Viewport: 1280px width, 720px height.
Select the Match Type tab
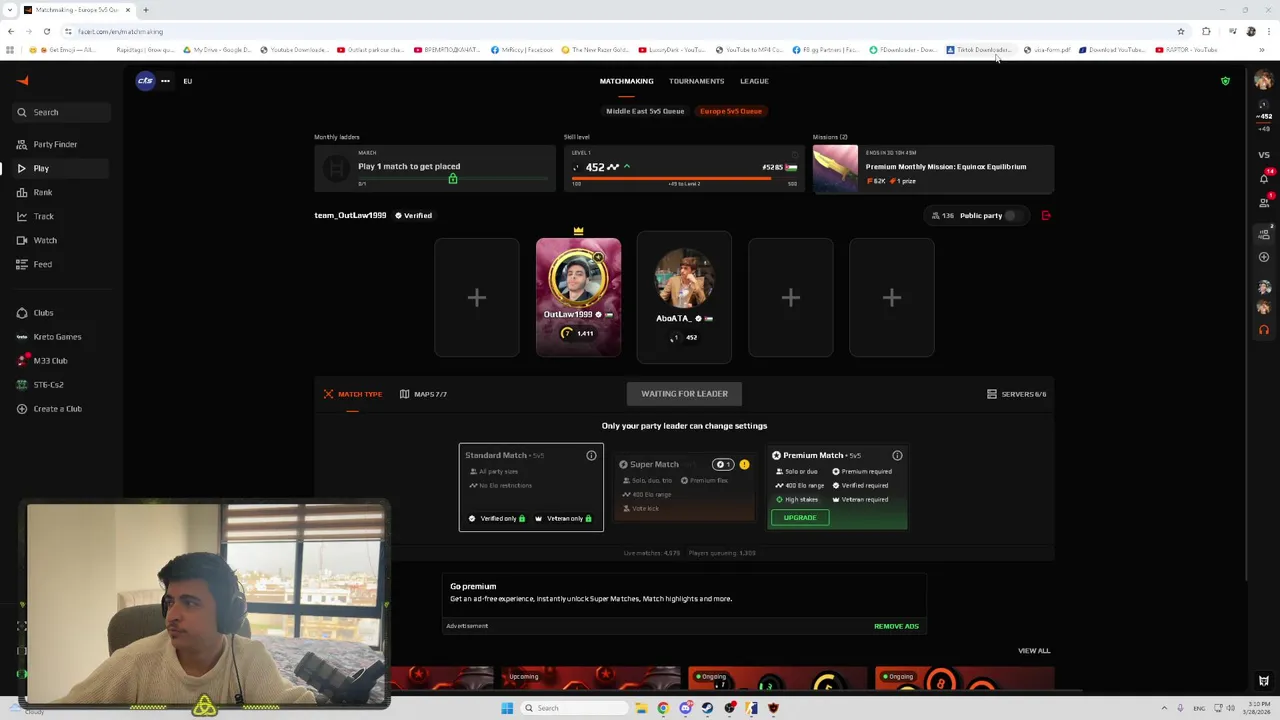[x=352, y=394]
